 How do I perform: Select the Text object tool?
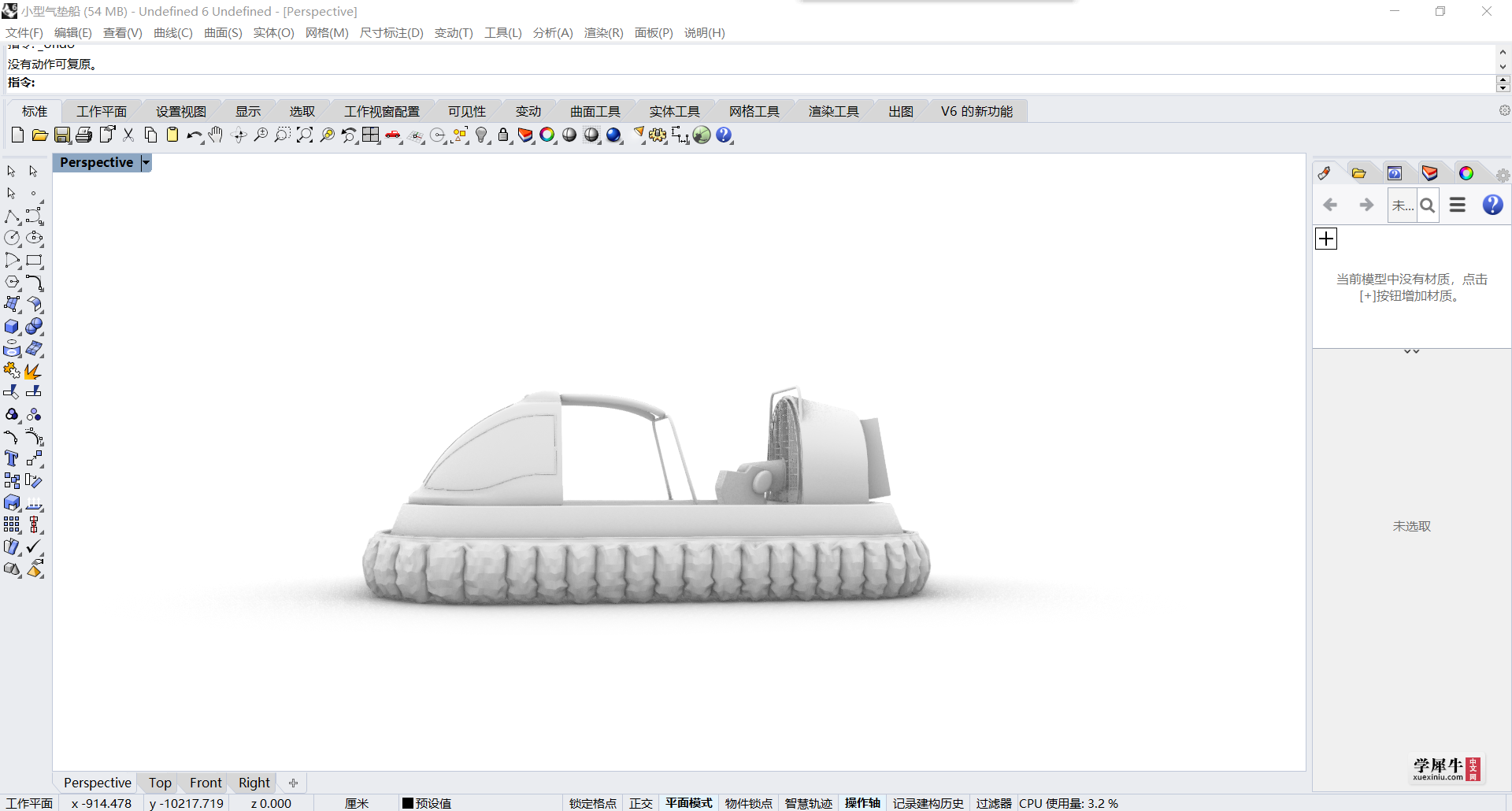coord(12,458)
